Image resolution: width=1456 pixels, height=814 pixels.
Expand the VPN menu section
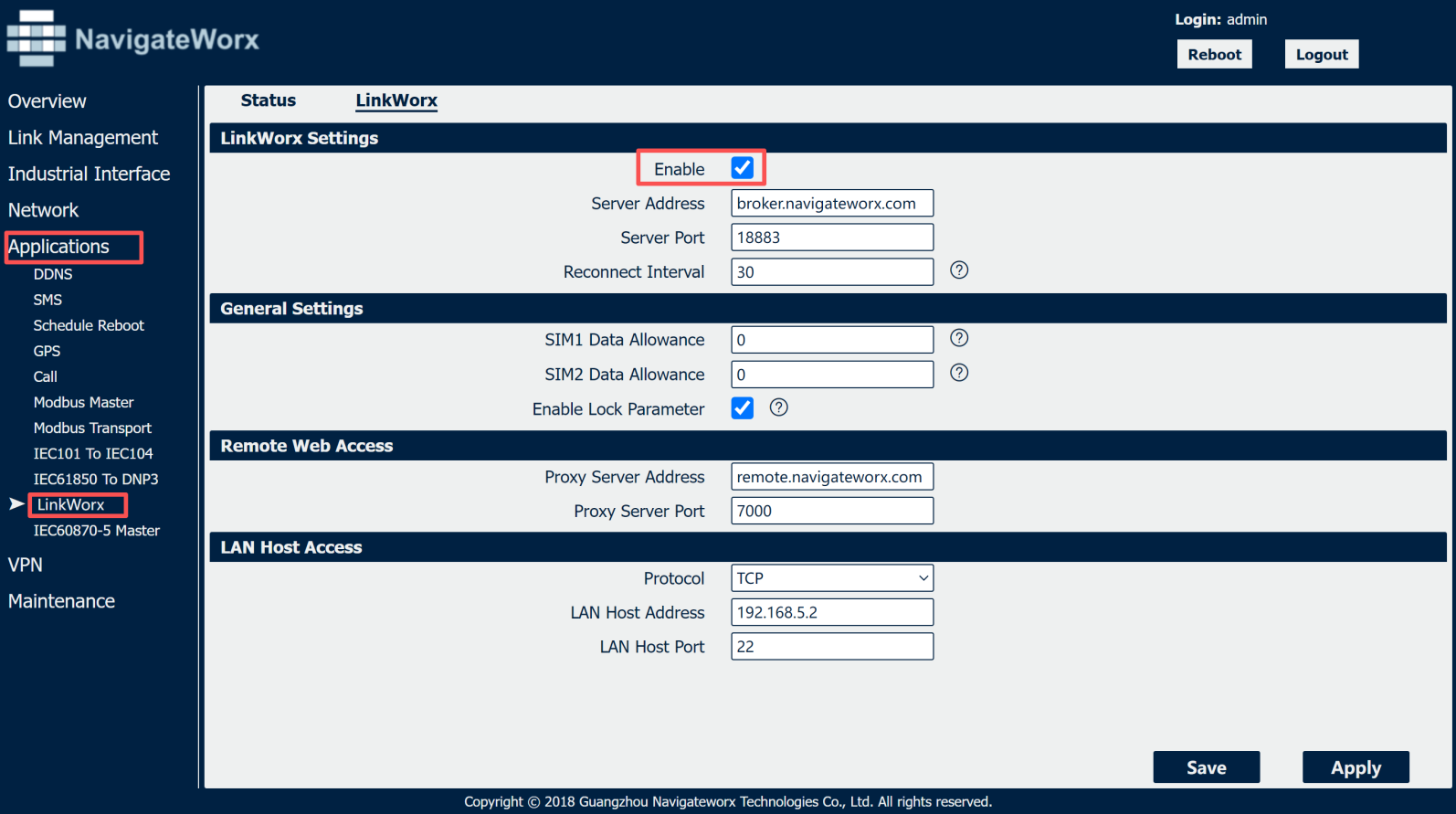coord(26,565)
